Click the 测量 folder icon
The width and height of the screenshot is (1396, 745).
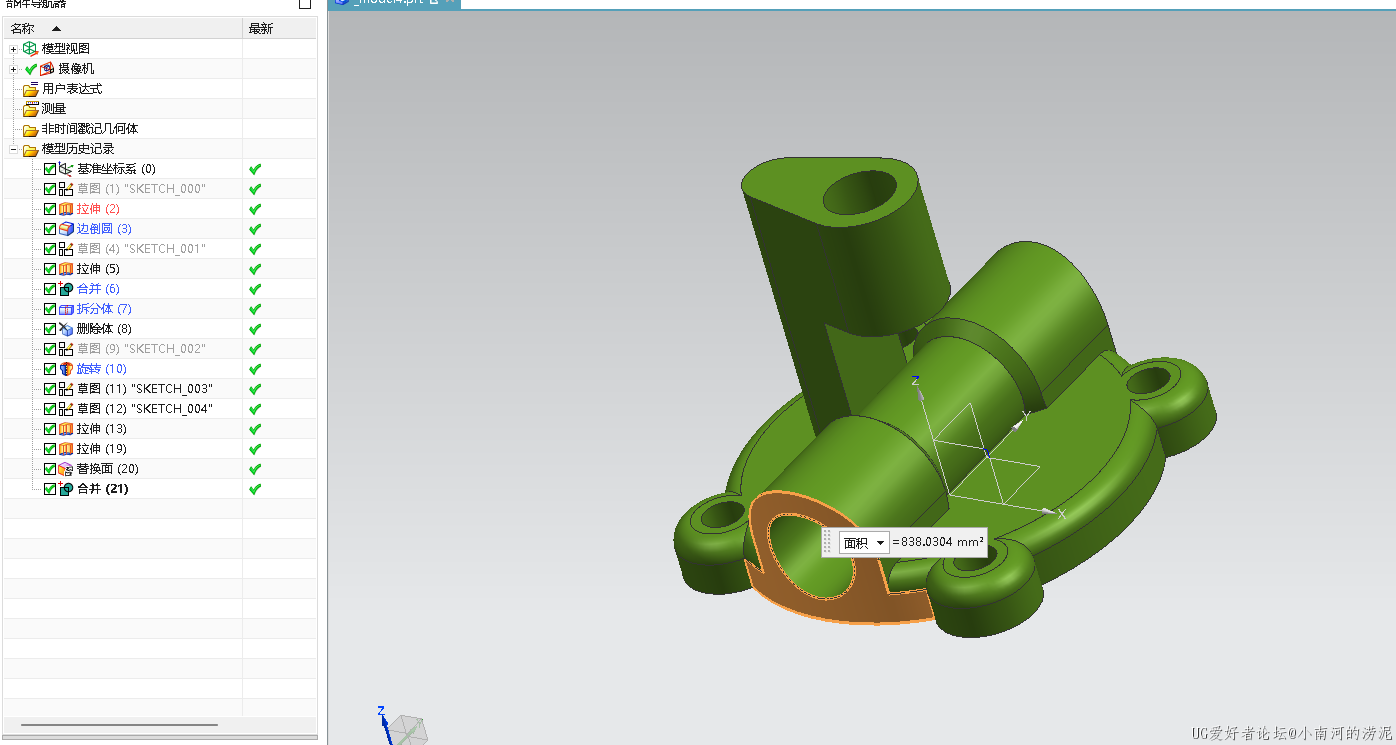pyautogui.click(x=31, y=109)
